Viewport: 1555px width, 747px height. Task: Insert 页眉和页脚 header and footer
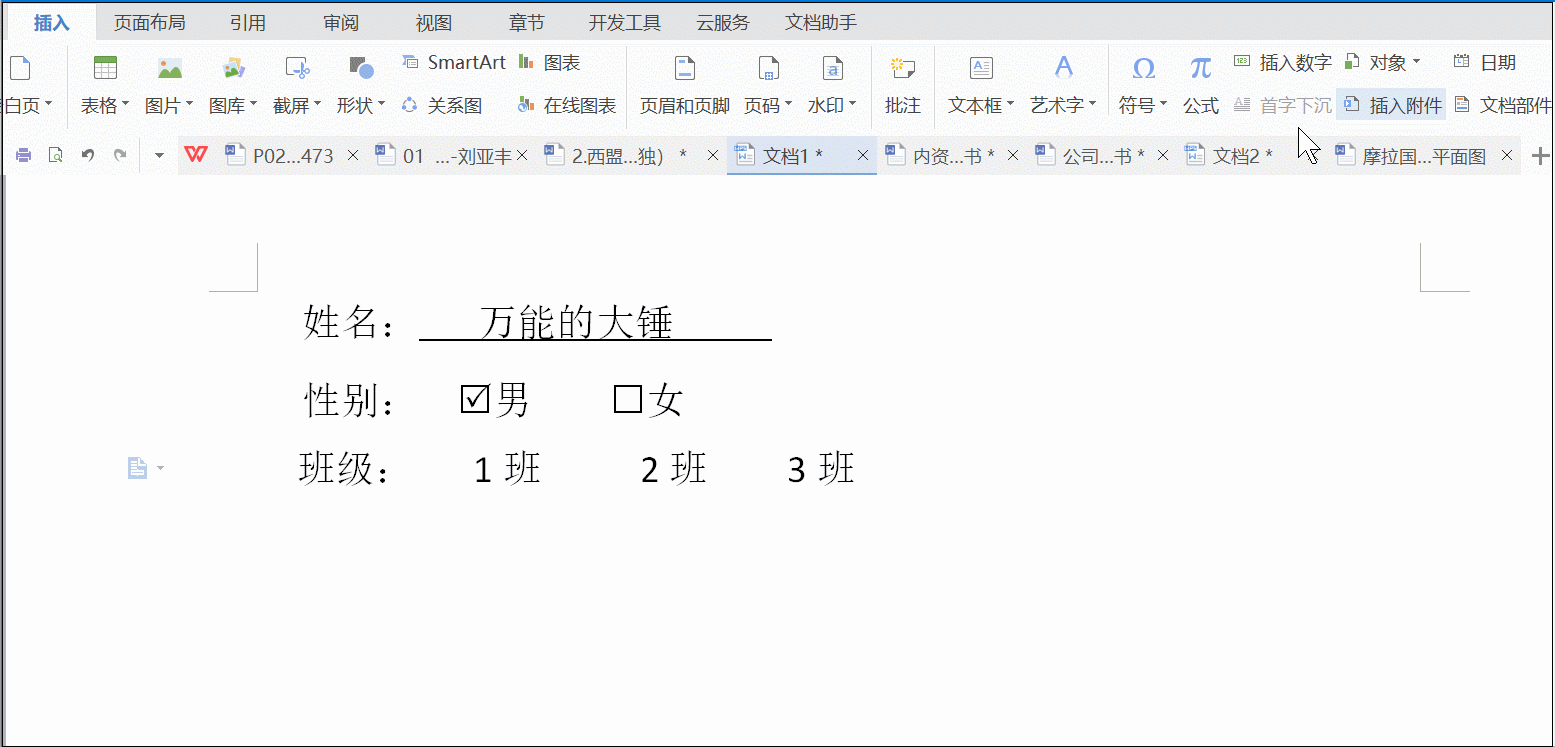click(x=684, y=82)
